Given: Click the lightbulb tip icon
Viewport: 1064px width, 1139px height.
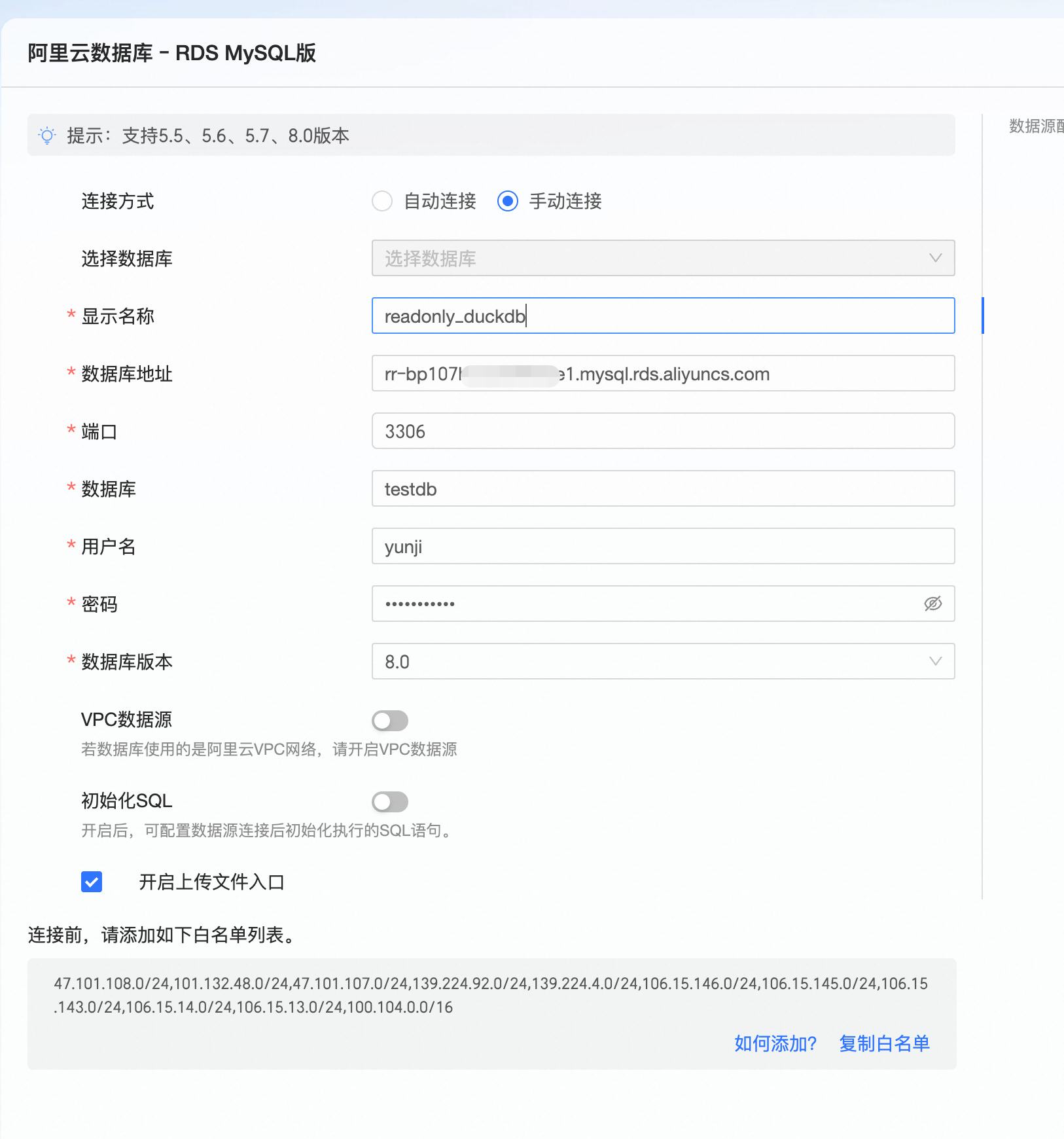Looking at the screenshot, I should [x=47, y=136].
